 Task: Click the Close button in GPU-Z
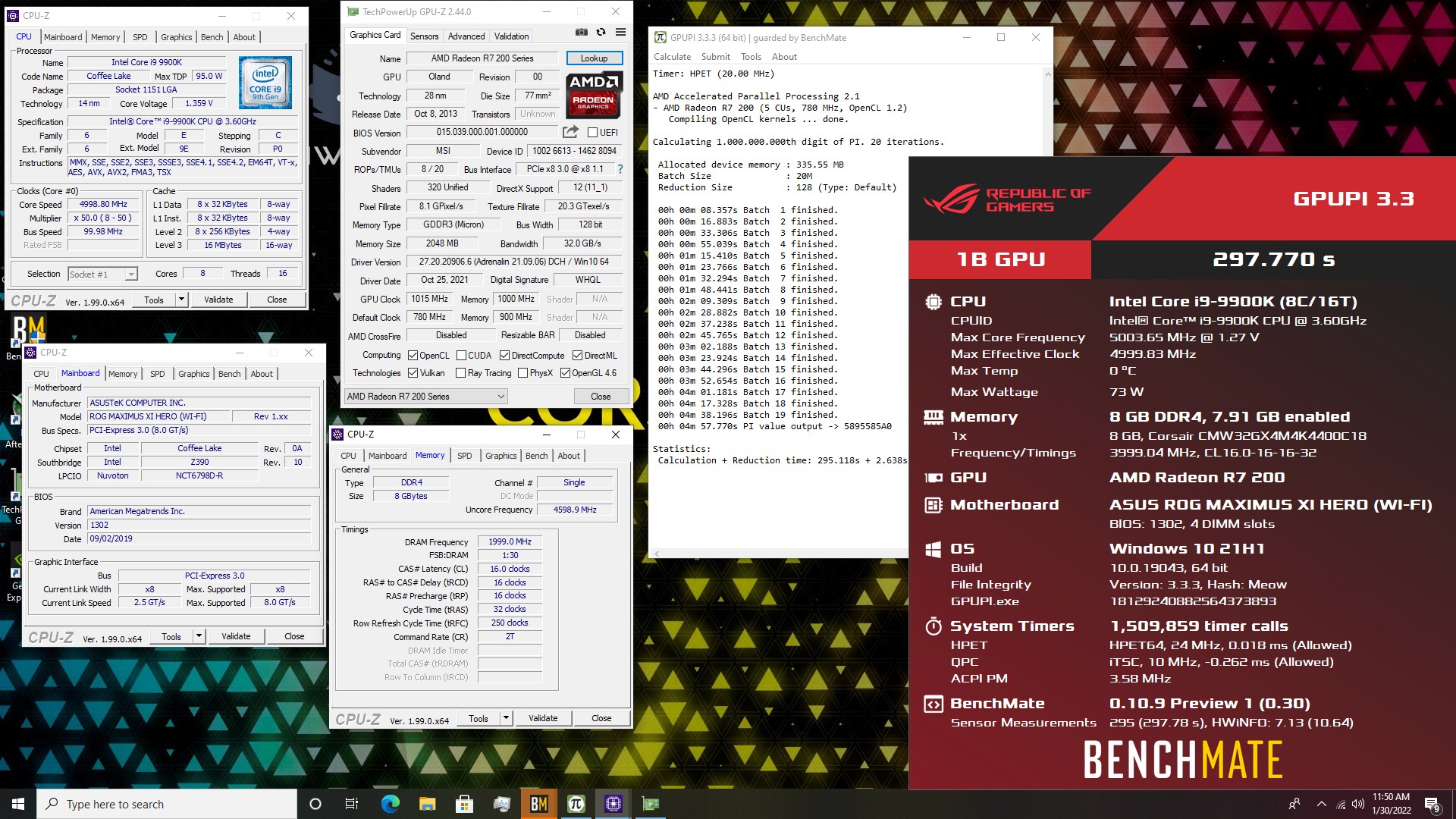tap(601, 396)
